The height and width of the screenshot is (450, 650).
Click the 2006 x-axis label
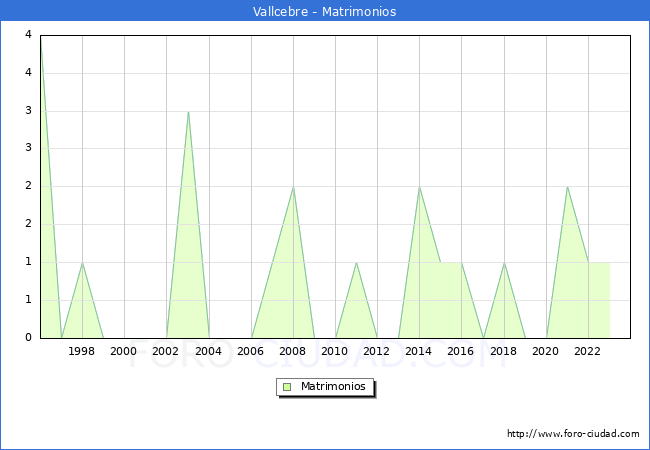[x=250, y=351]
